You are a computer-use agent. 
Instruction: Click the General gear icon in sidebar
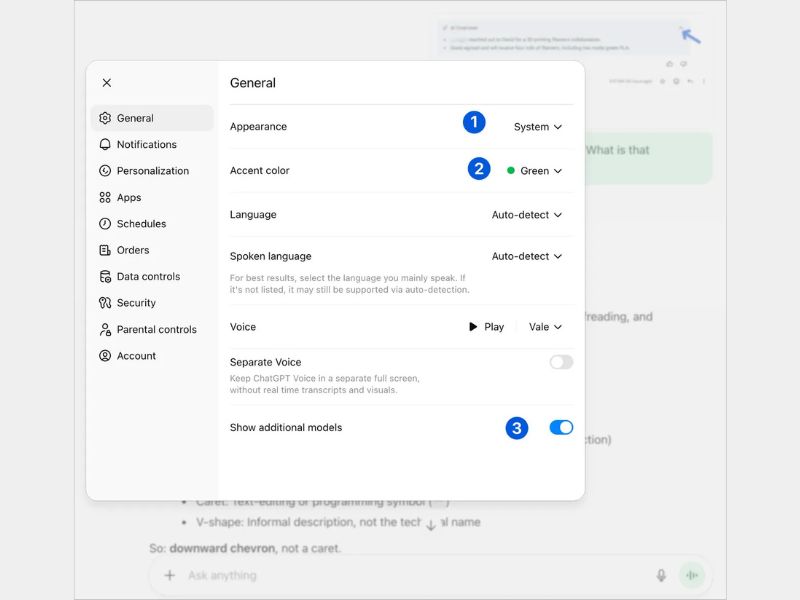pyautogui.click(x=105, y=118)
